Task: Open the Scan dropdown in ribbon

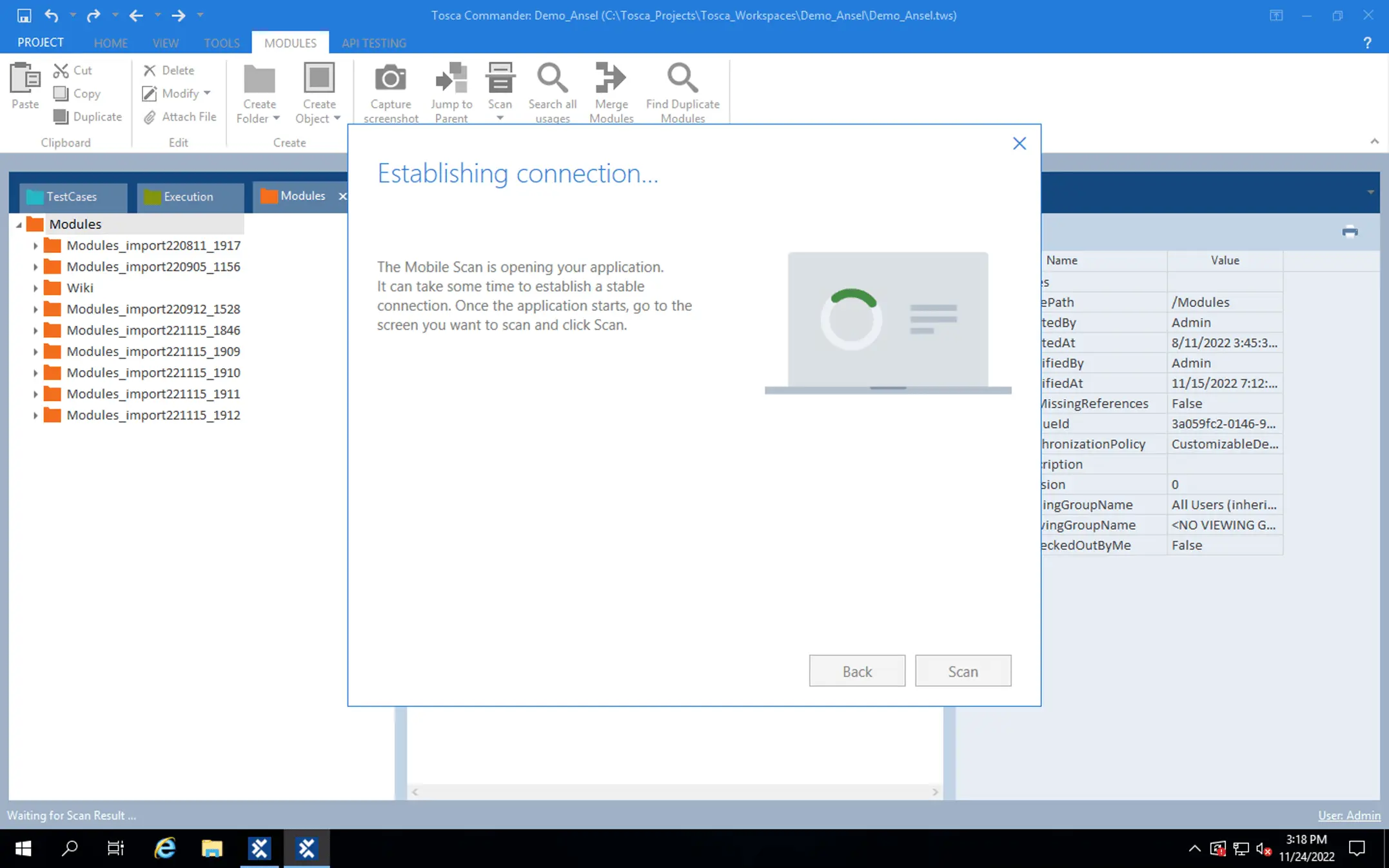Action: (500, 119)
